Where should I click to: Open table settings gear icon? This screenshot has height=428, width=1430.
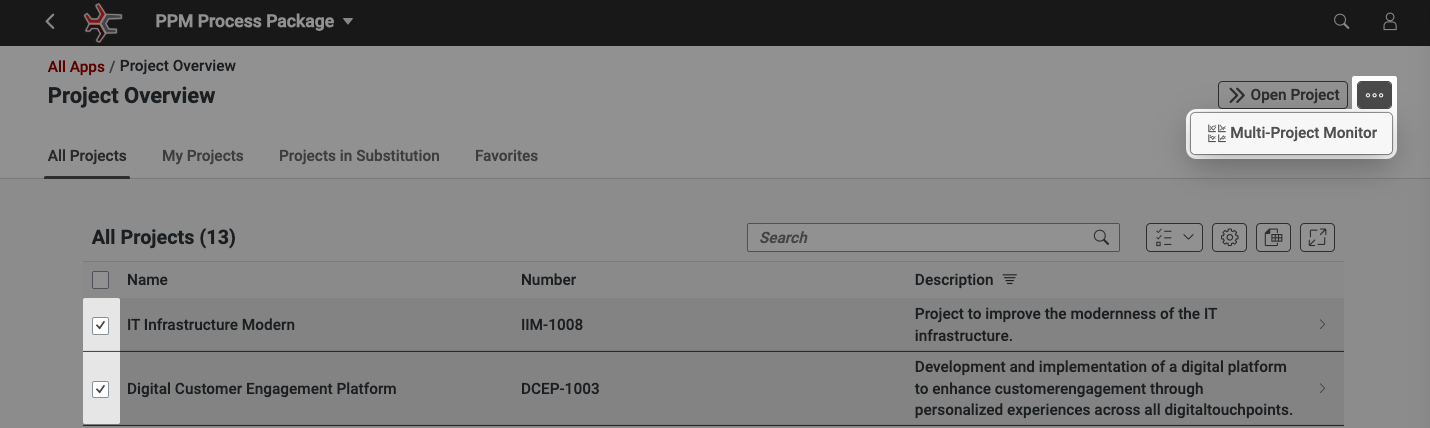pyautogui.click(x=1230, y=237)
